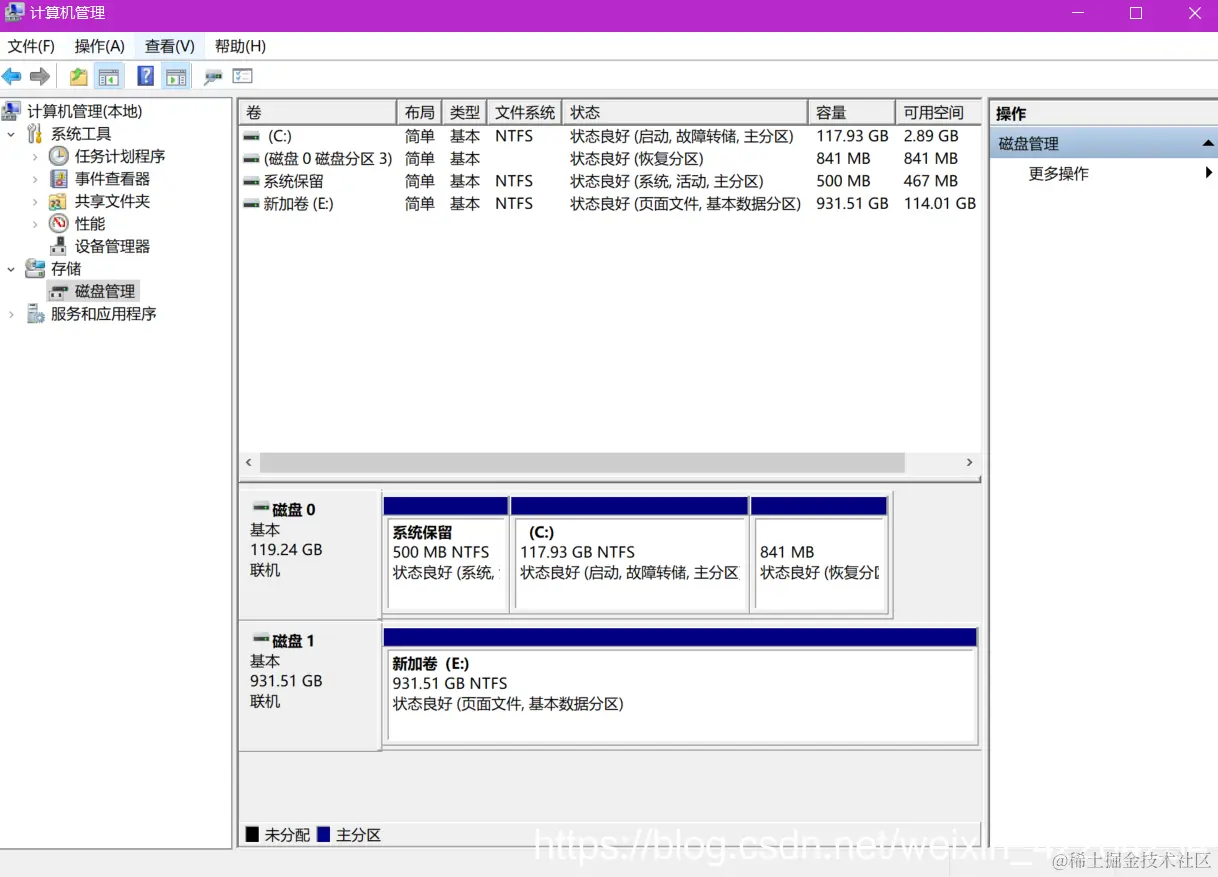Expand the 任务计划程序 node
Image resolution: width=1218 pixels, height=877 pixels.
(x=35, y=156)
